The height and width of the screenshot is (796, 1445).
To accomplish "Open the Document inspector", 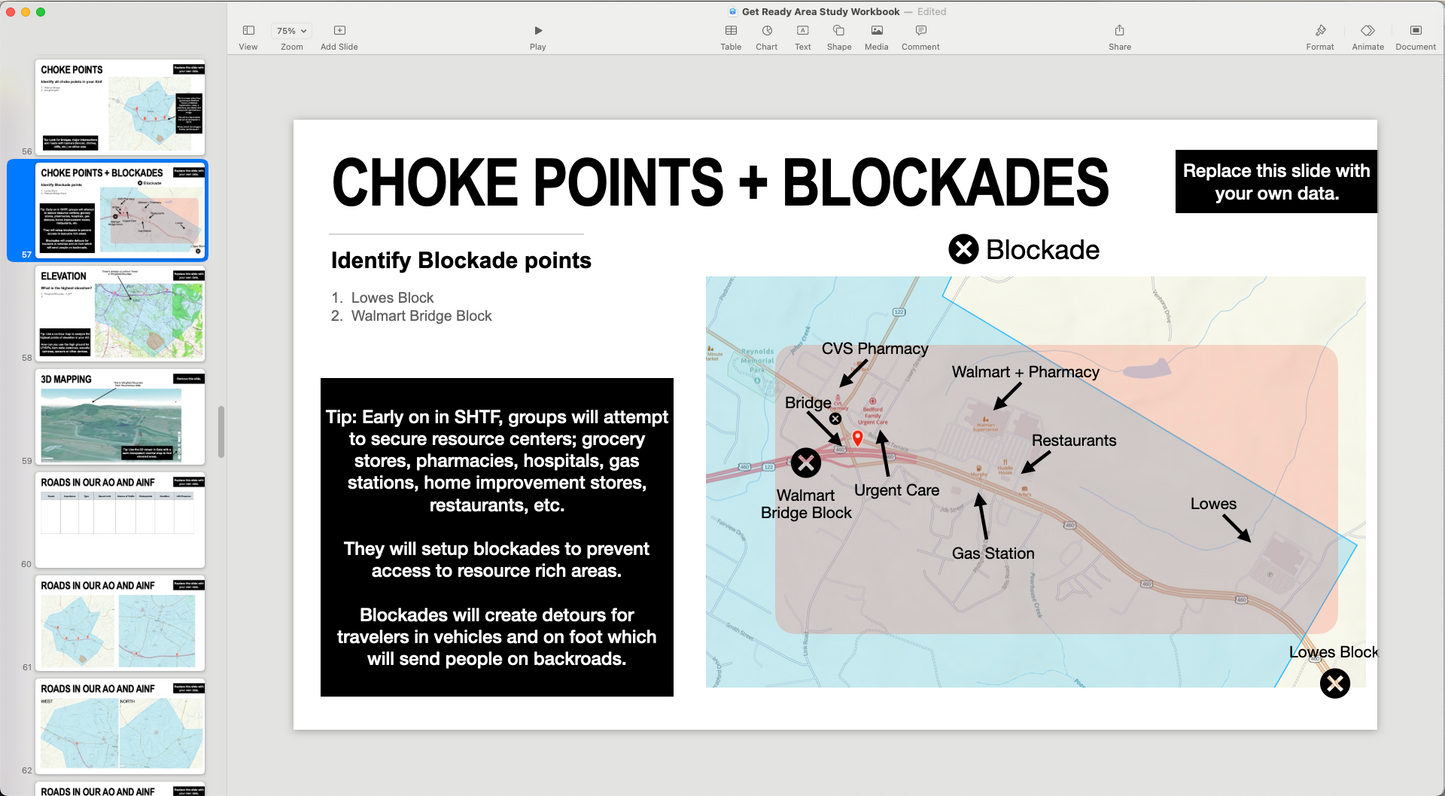I will [x=1416, y=37].
